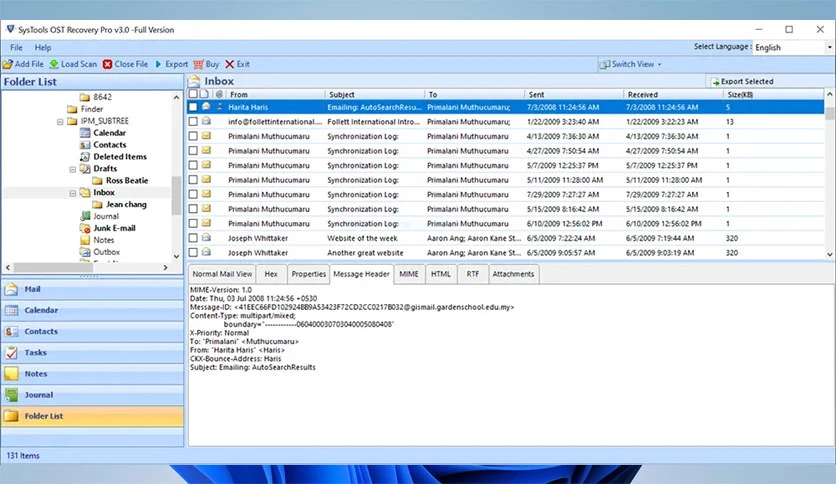Viewport: 836px width, 484px height.
Task: Click the Exit red X icon
Action: click(x=229, y=64)
